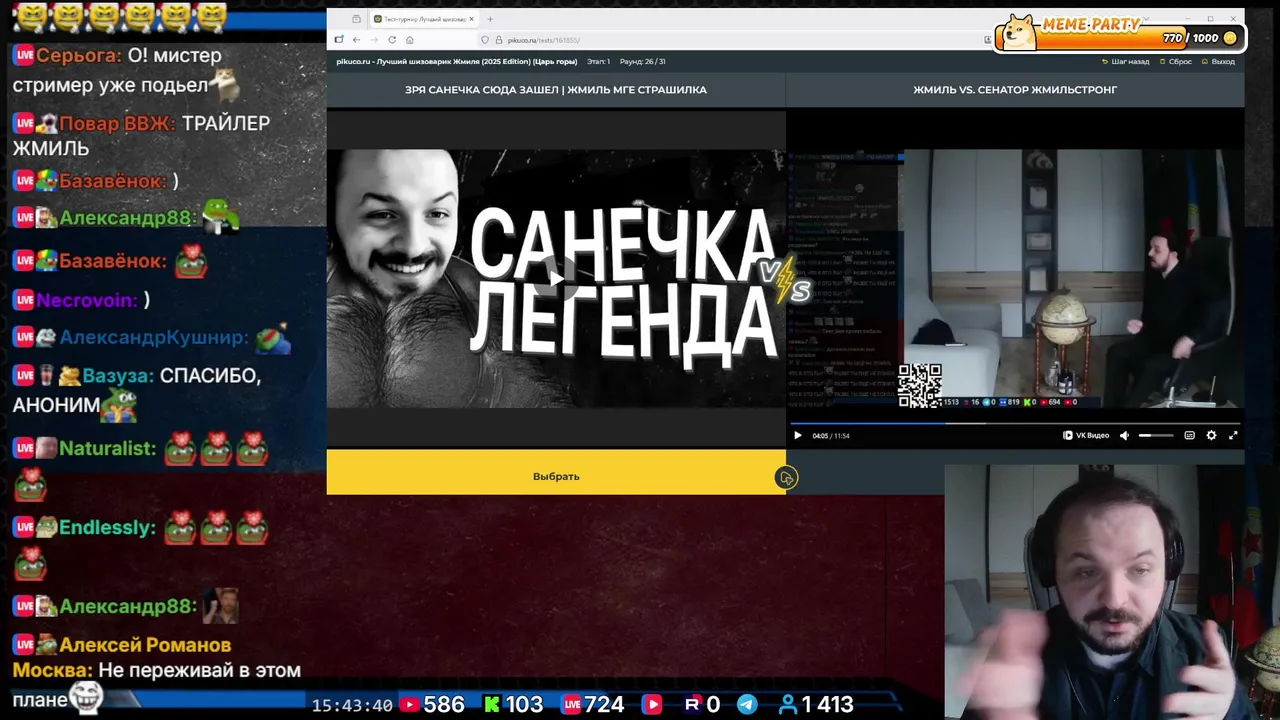The image size is (1280, 720).
Task: Click the Telegram icon in bottom bar
Action: pyautogui.click(x=747, y=704)
